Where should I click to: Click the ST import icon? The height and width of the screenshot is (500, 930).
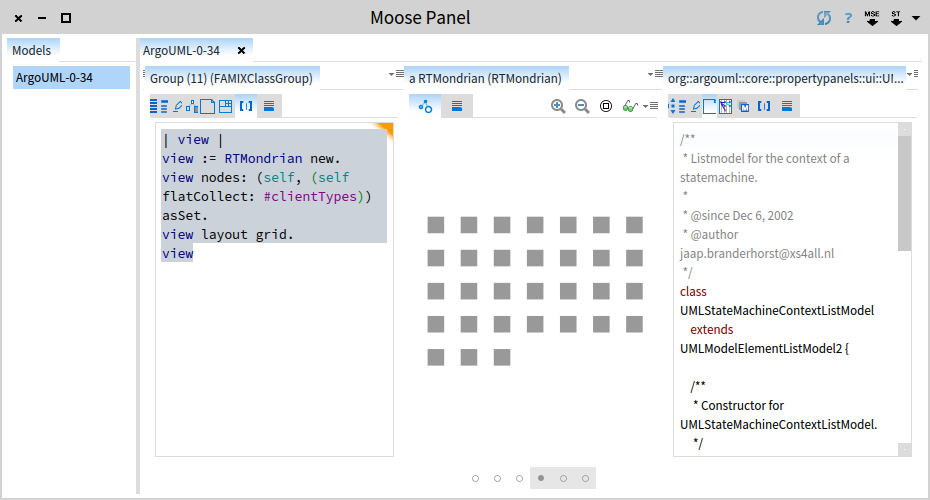(896, 17)
